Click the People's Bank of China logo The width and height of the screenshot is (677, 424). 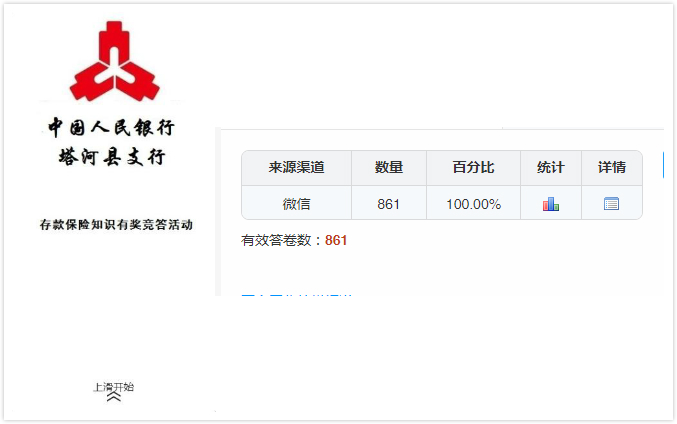click(x=114, y=61)
